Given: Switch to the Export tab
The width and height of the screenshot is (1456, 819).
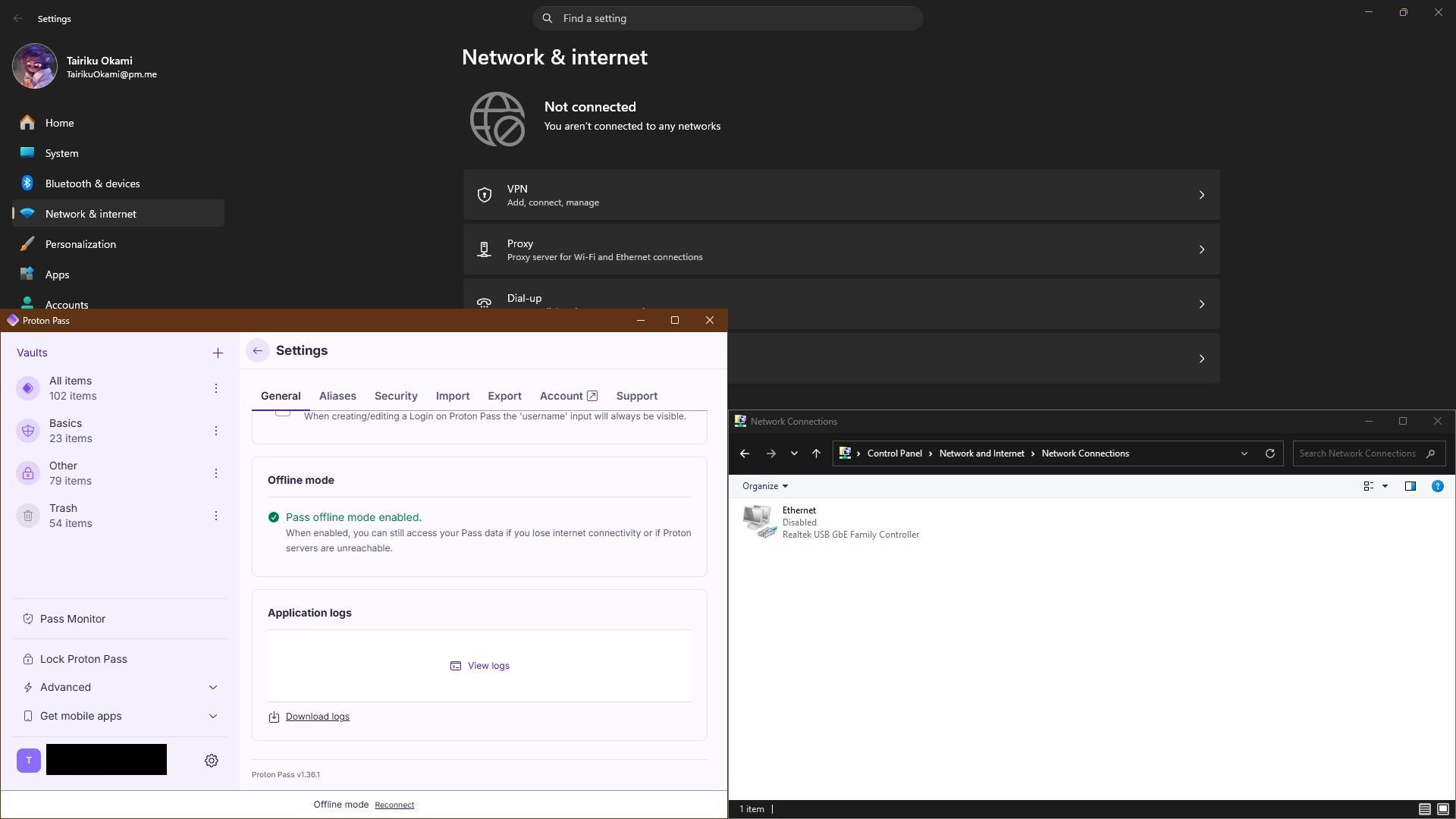Looking at the screenshot, I should (x=504, y=396).
